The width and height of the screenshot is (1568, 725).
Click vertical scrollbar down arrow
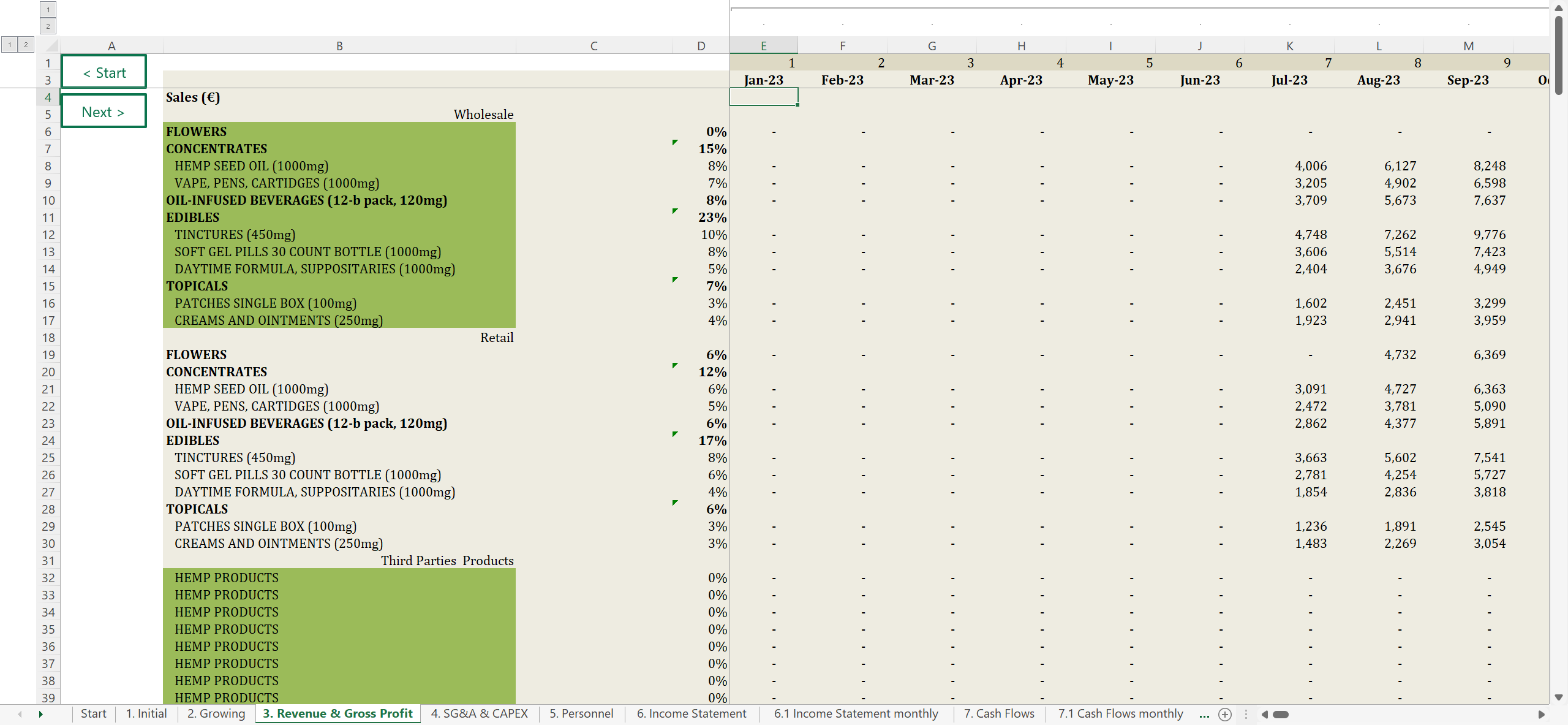[x=1558, y=697]
